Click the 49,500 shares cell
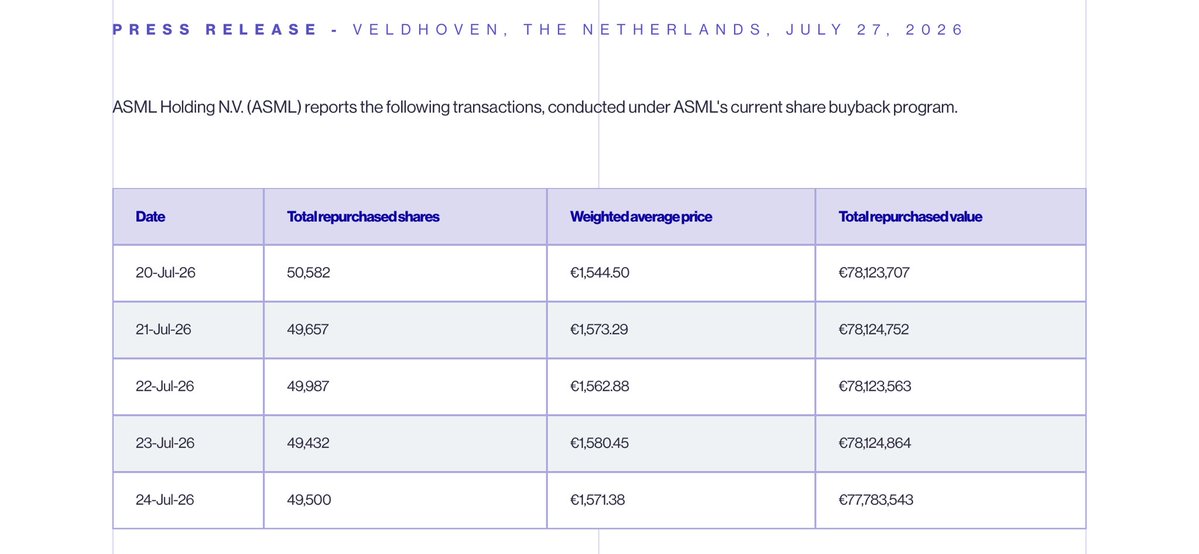 pos(405,500)
